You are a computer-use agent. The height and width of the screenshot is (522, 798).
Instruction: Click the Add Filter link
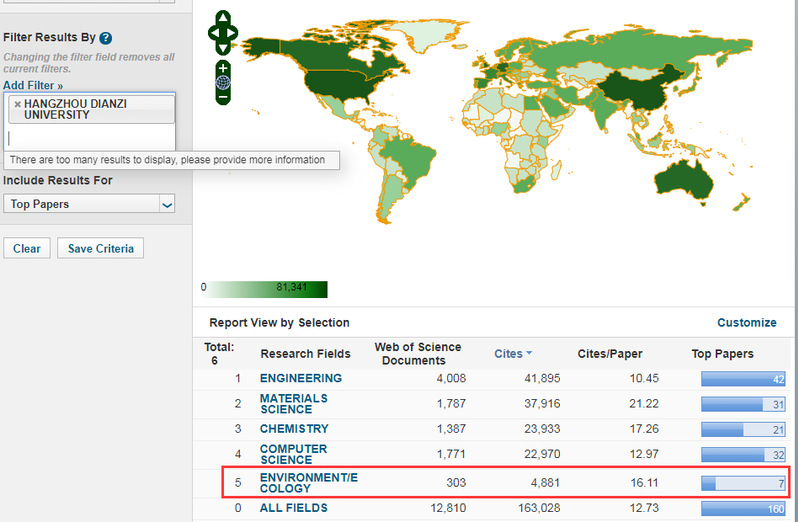tap(33, 86)
